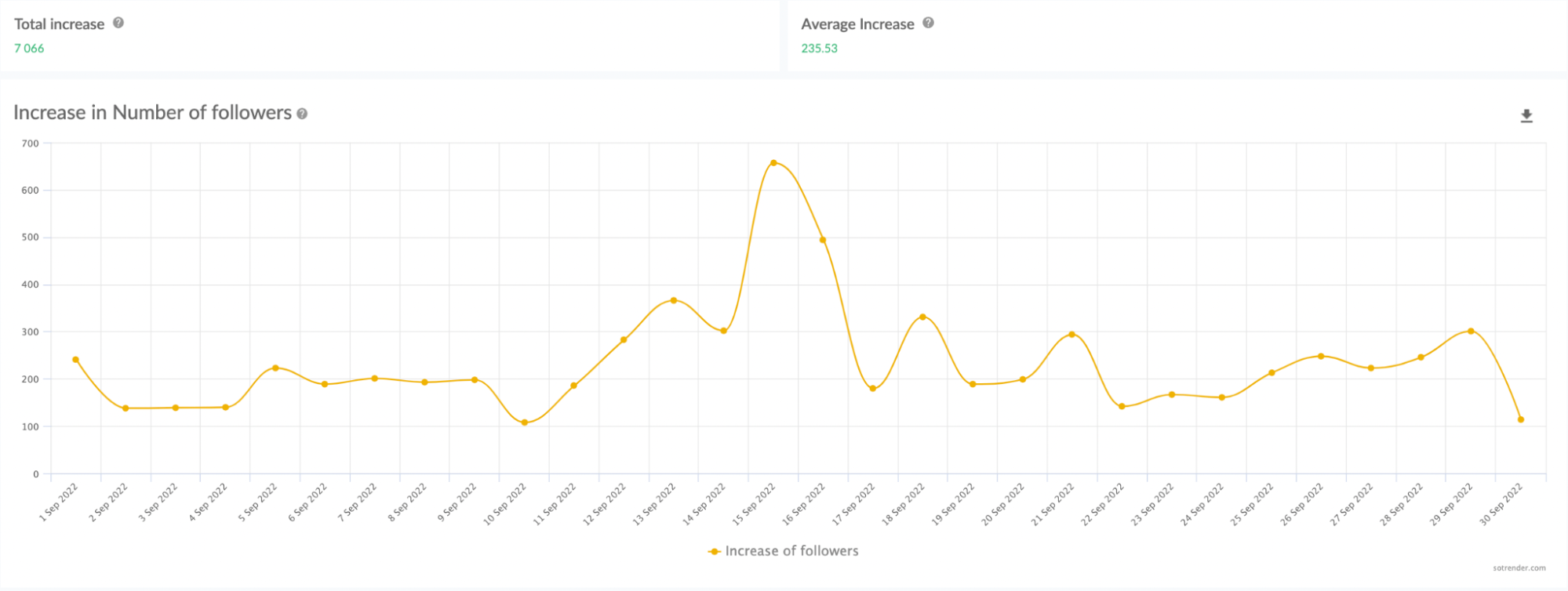
Task: Select the 29 Sep 2022 data point
Action: [1471, 331]
